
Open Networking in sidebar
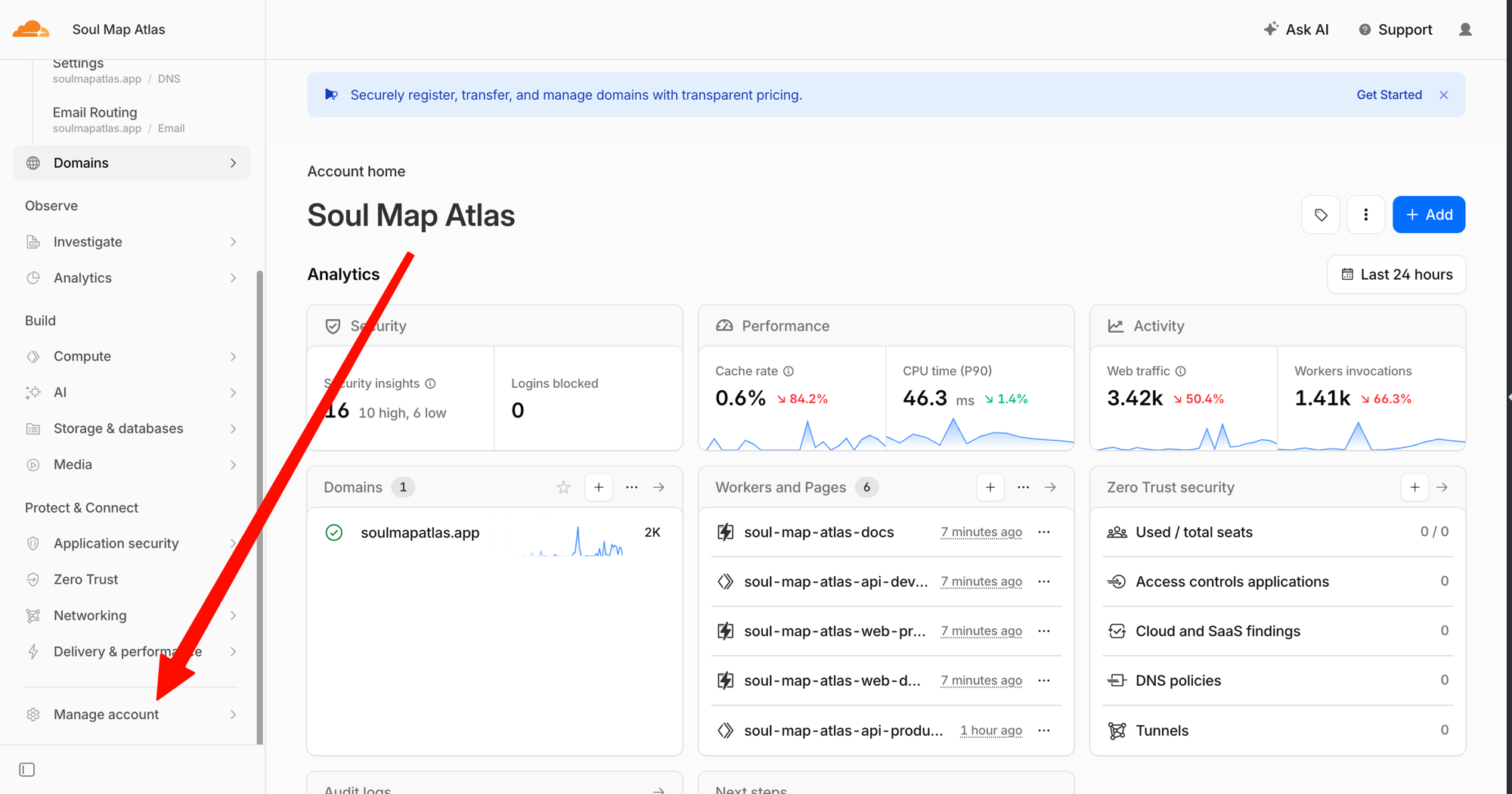(x=132, y=616)
